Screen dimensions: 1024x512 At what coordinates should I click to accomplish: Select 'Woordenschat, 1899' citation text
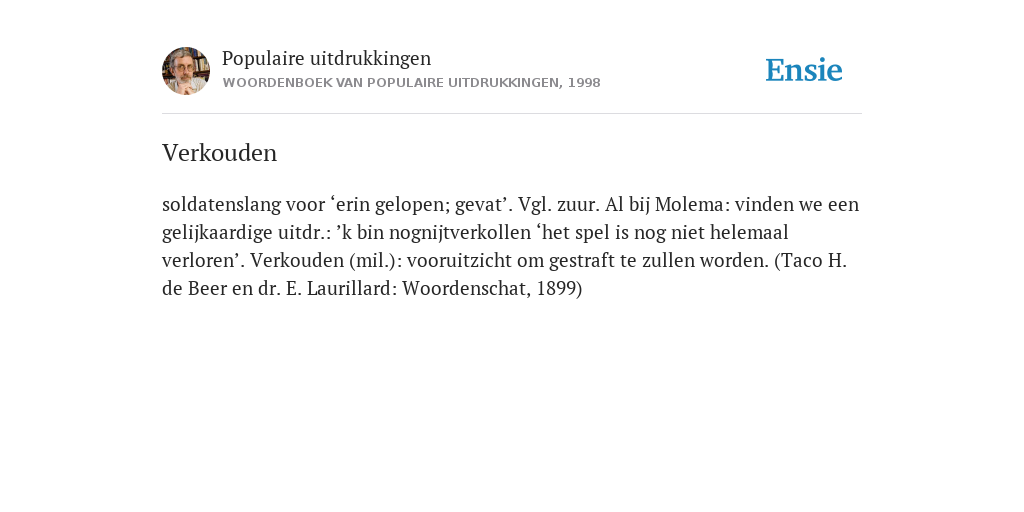click(x=489, y=289)
